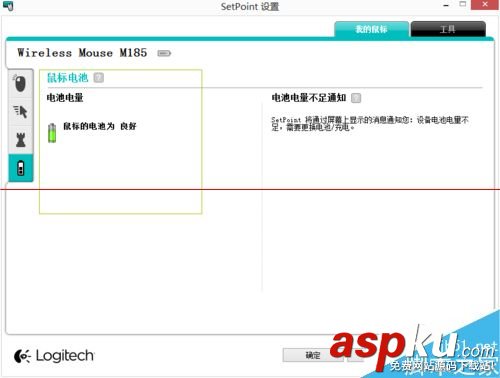Click the green battery level indicator icon
The image size is (500, 378).
click(x=52, y=133)
